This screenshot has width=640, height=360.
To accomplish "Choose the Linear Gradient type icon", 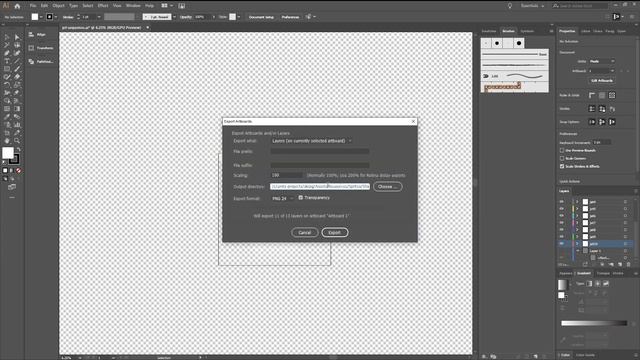I will [589, 283].
